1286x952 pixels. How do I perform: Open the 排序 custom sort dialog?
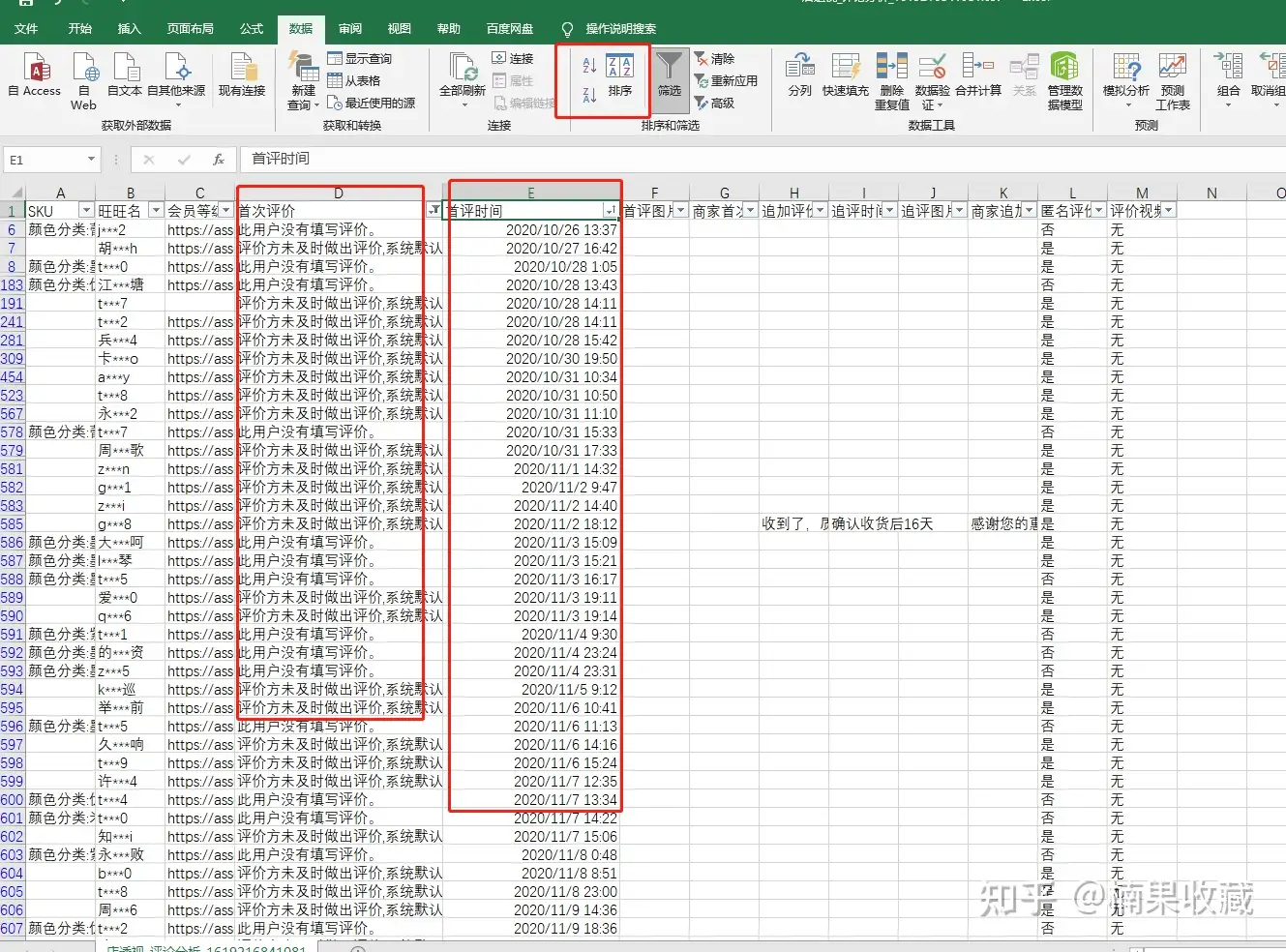[620, 75]
